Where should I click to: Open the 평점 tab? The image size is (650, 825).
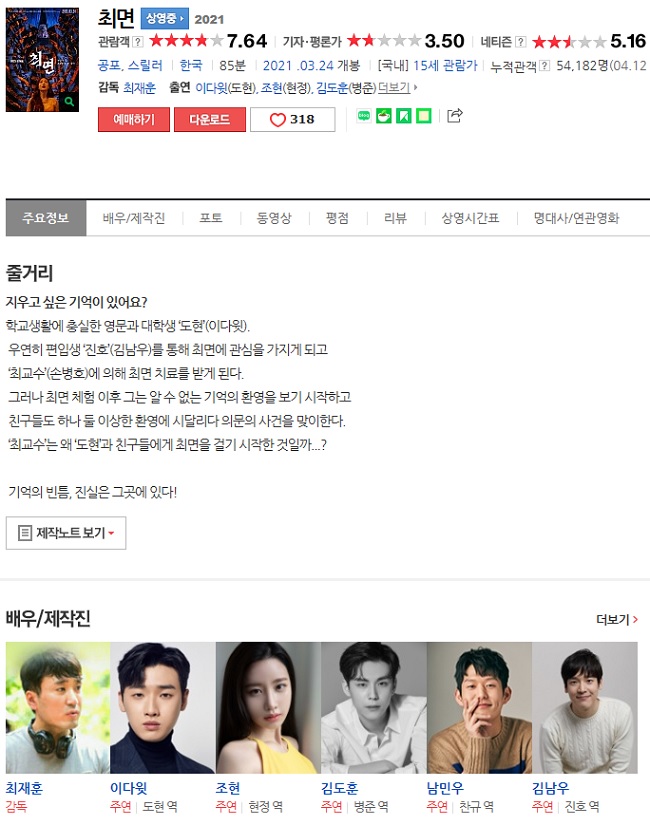tap(337, 218)
